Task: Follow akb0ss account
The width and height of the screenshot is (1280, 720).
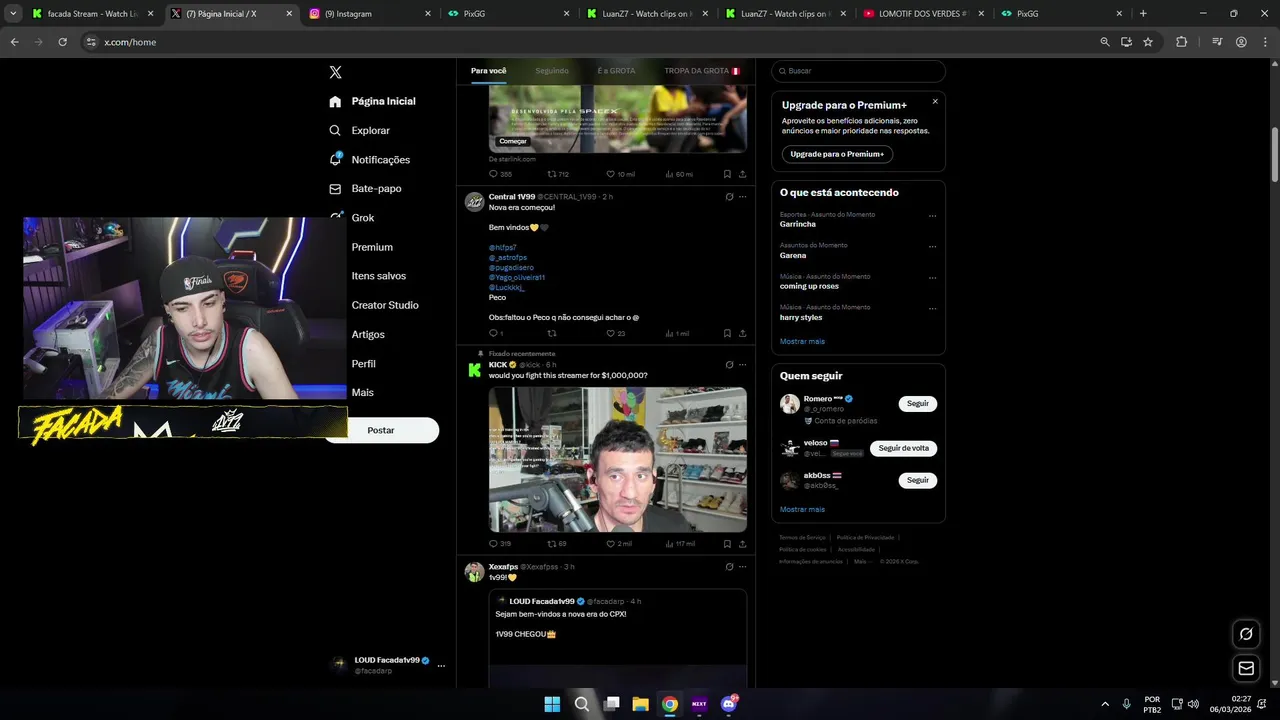Action: (918, 480)
